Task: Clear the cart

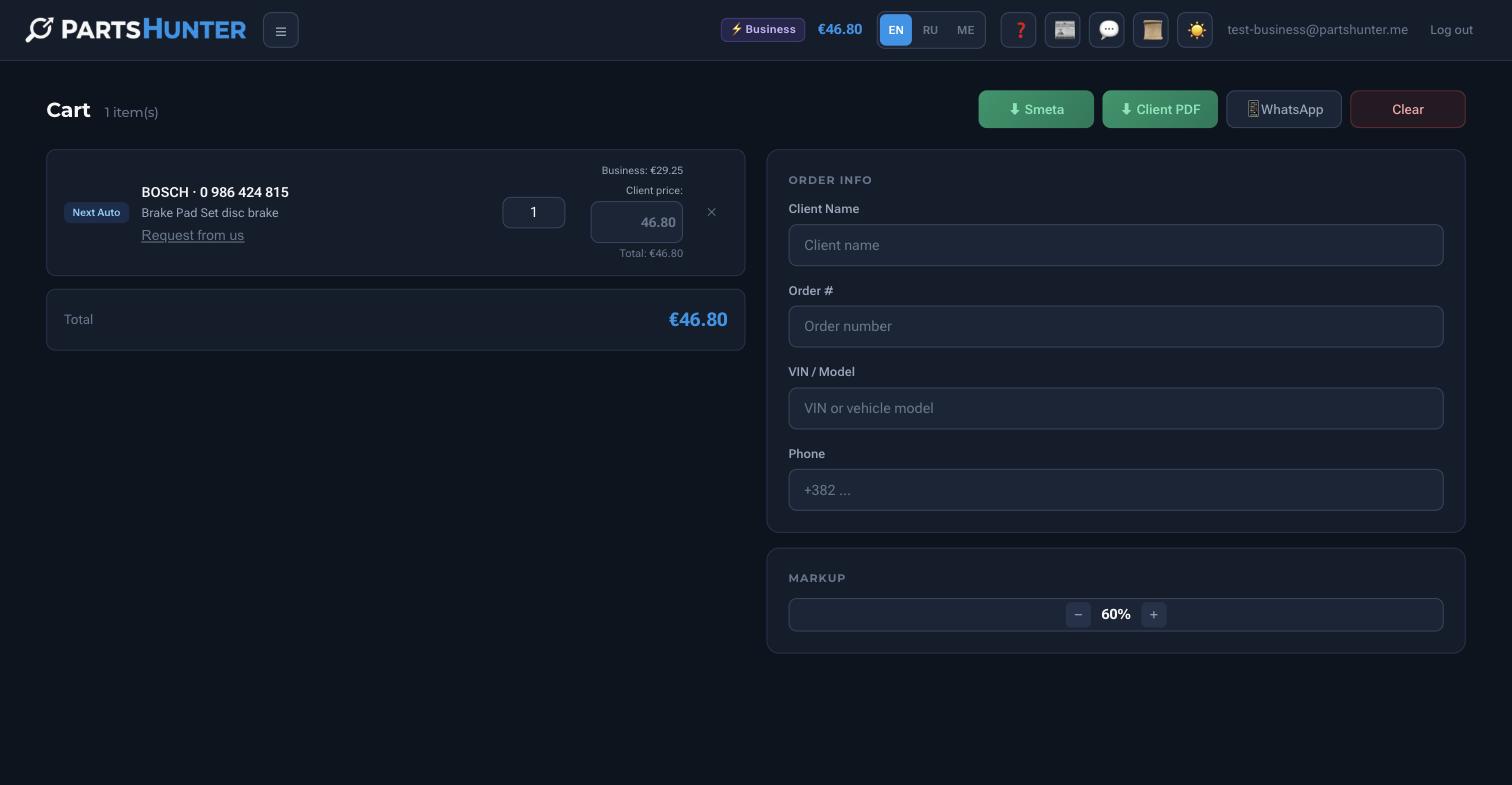Action: coord(1408,109)
